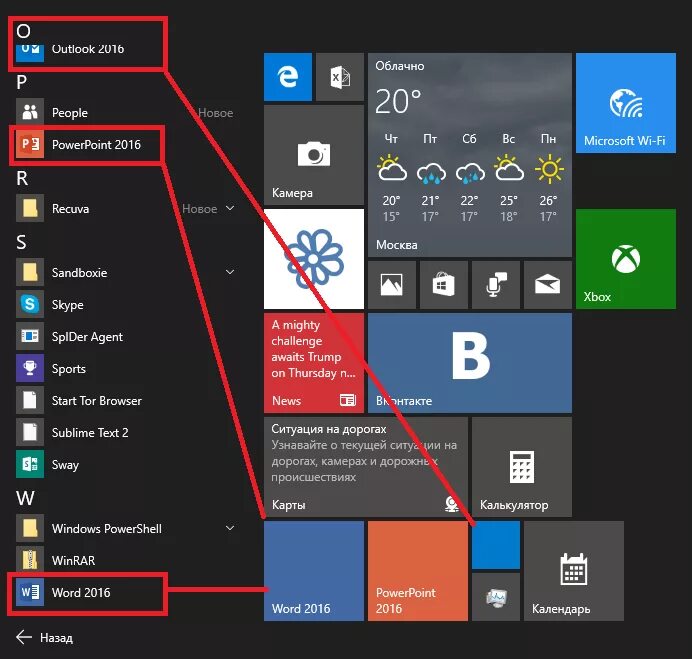Open the News tile about Trump
The height and width of the screenshot is (659, 692).
[314, 363]
